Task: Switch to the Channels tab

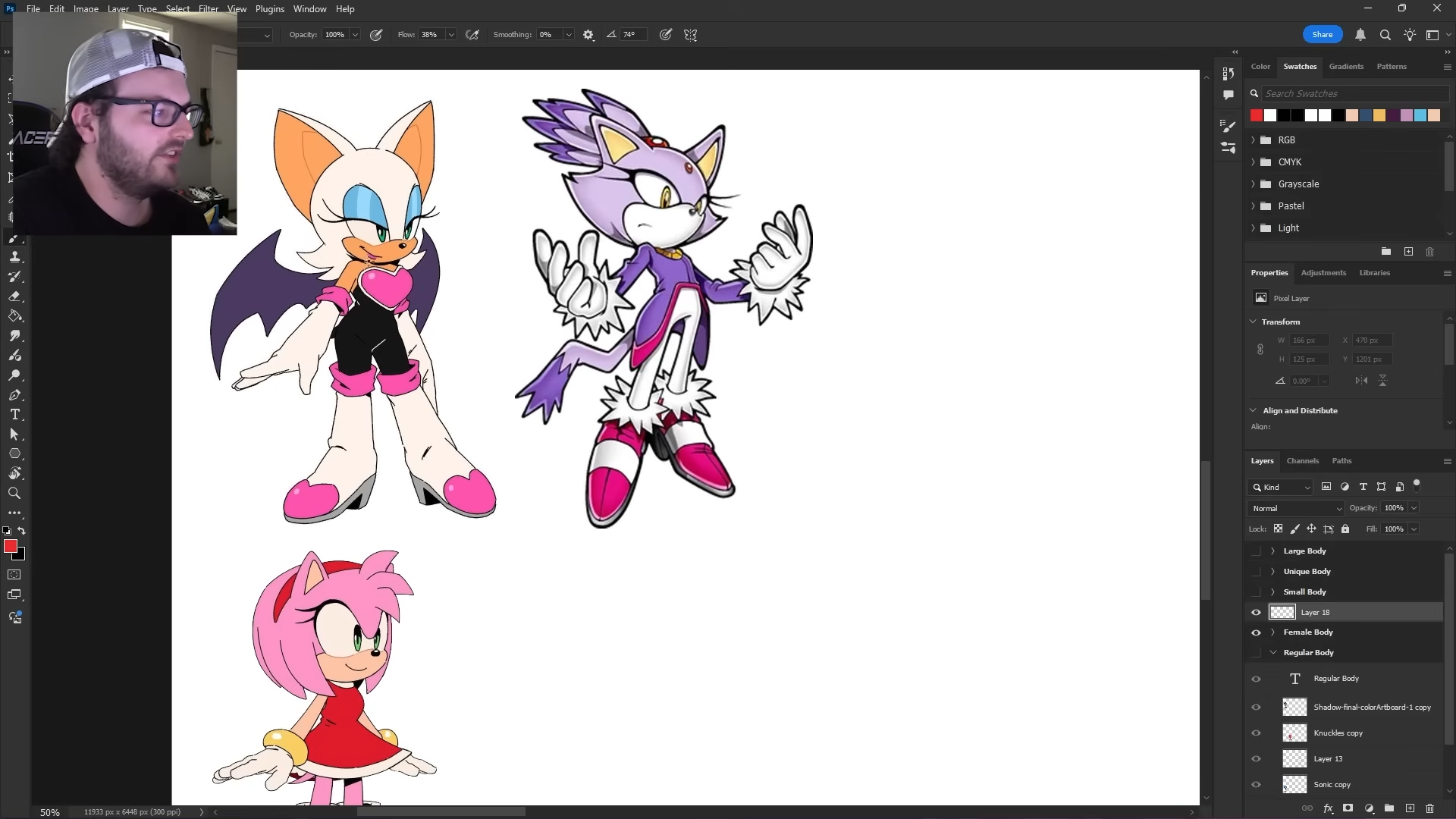Action: tap(1302, 461)
